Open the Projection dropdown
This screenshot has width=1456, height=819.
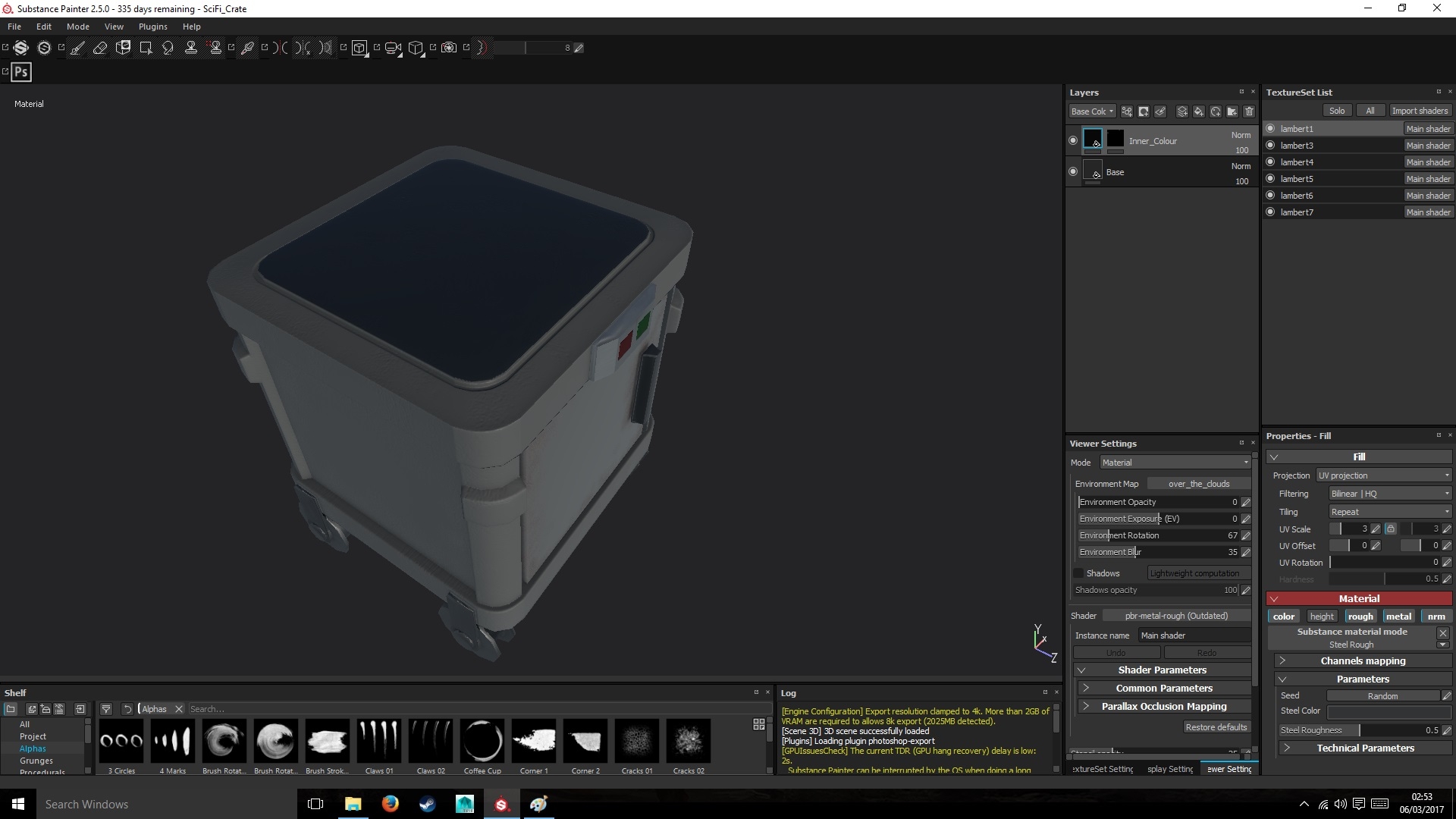(x=1384, y=475)
